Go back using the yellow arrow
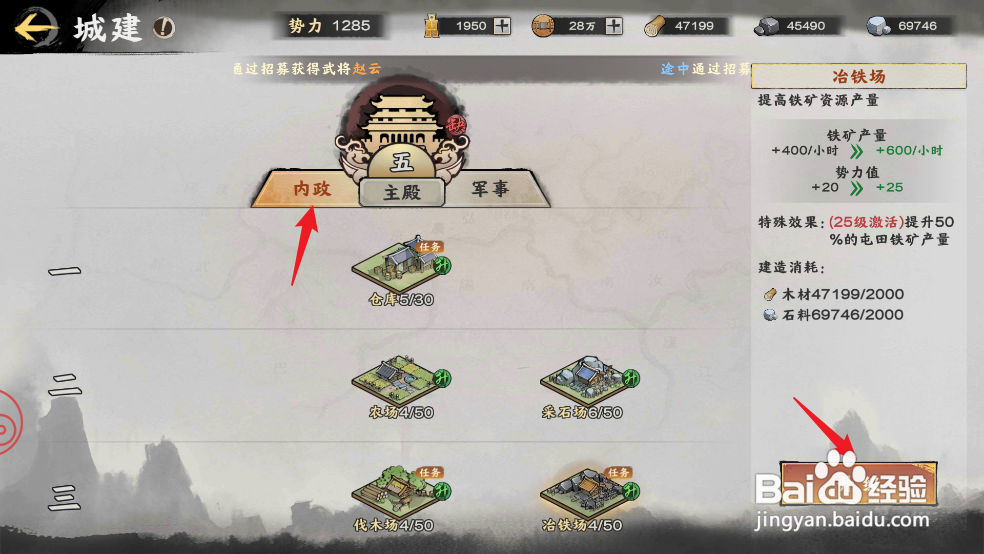Screen dimensions: 984x554 (x=36, y=28)
